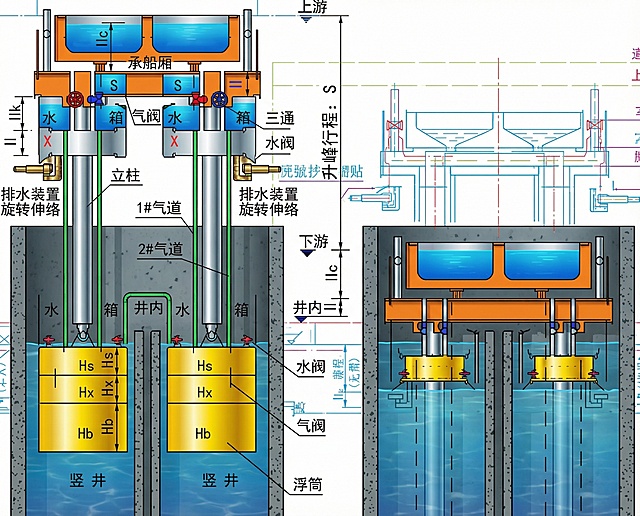Click the 立柱 label

click(x=126, y=176)
